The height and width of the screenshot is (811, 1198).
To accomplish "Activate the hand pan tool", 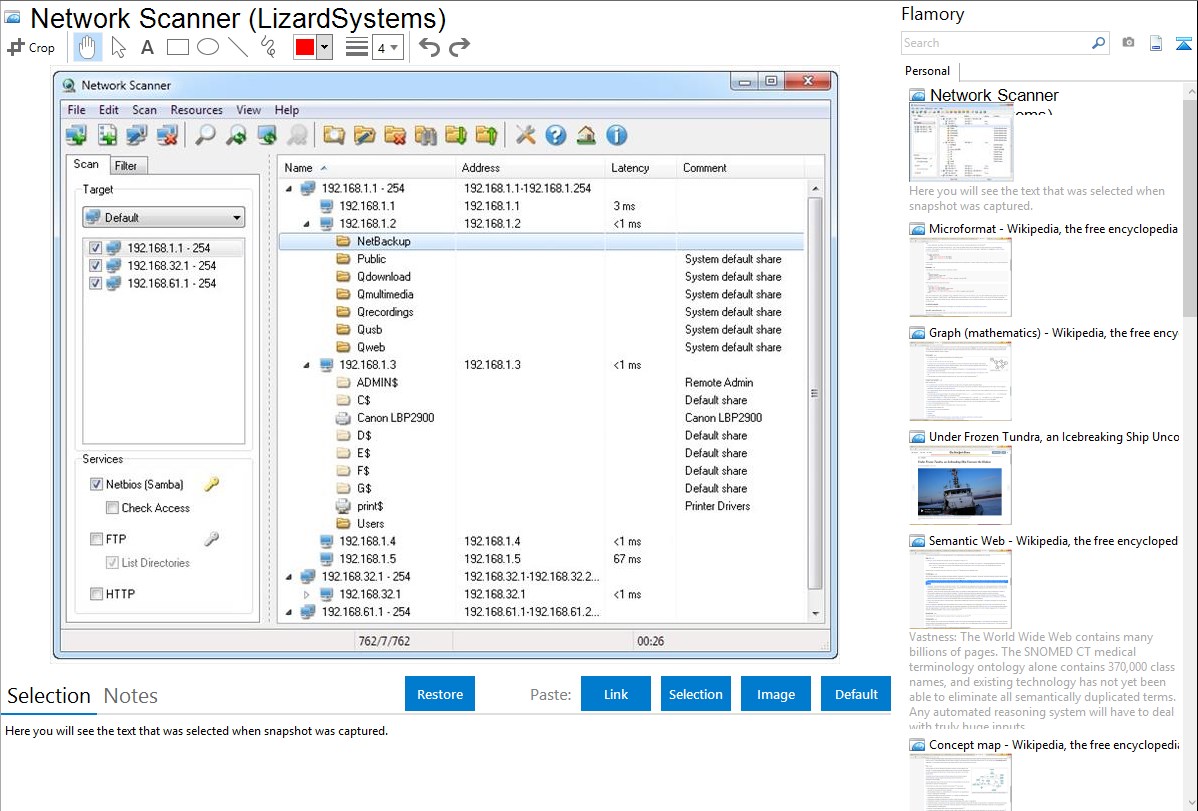I will point(88,47).
